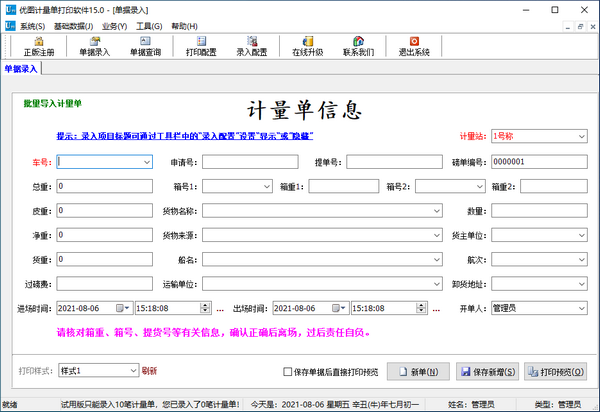Enable 保存单据后直接打印预览 checkbox
Screen dimensions: 600x412
coord(289,370)
